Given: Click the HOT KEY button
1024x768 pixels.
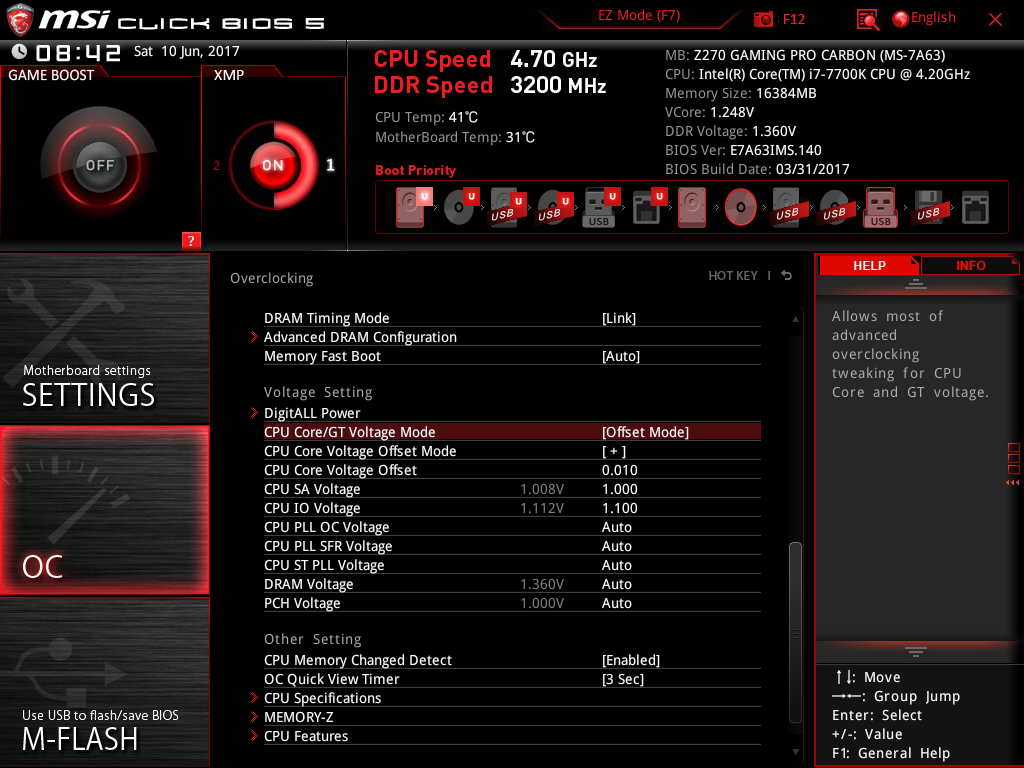Looking at the screenshot, I should [733, 276].
